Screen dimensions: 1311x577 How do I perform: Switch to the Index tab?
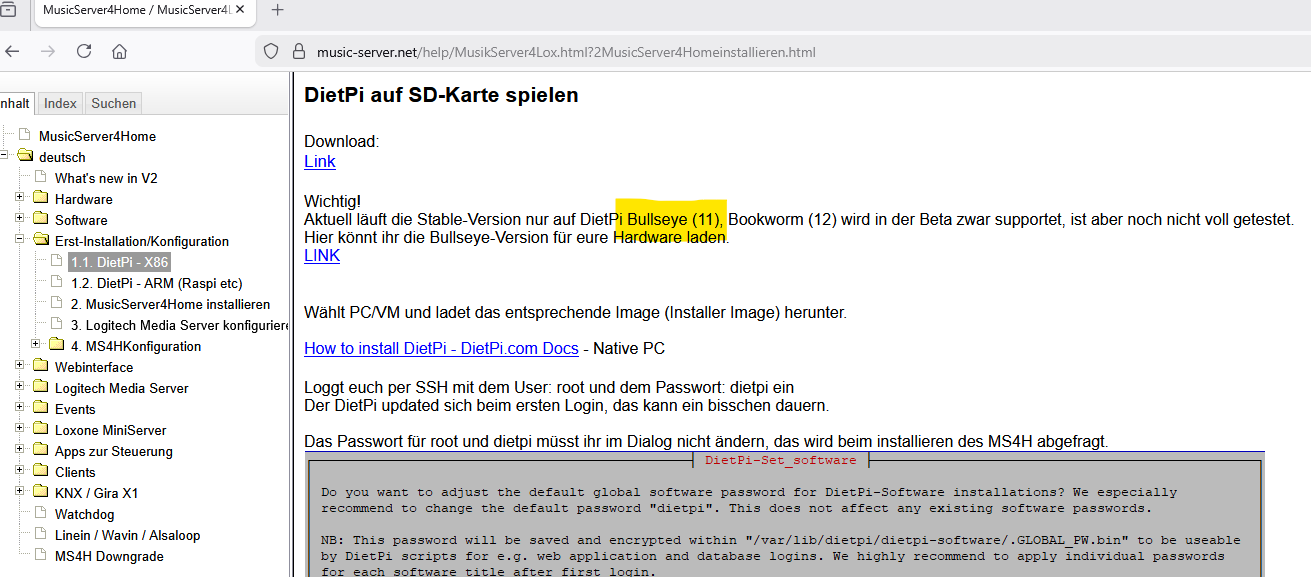pyautogui.click(x=59, y=103)
